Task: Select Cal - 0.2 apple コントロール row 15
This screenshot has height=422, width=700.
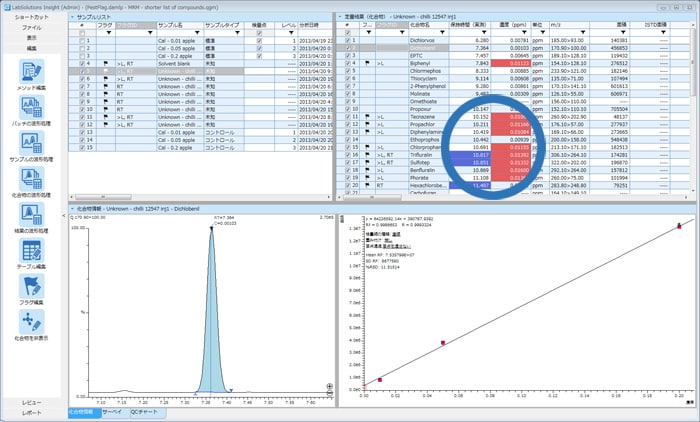Action: [201, 147]
